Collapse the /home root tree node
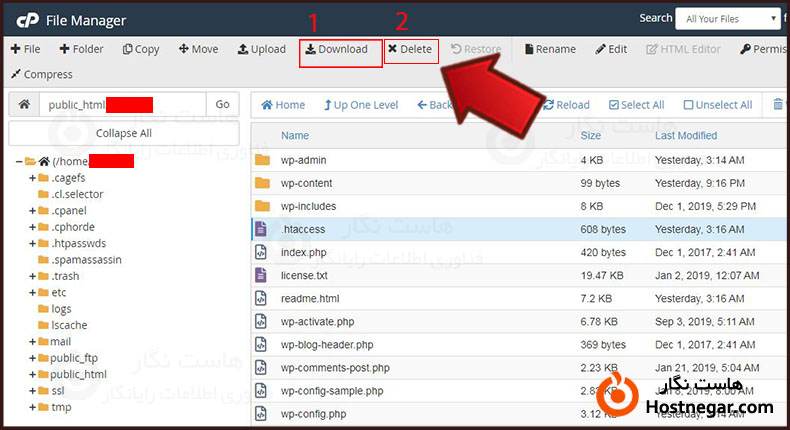Screen dimensions: 790x430 [19, 162]
